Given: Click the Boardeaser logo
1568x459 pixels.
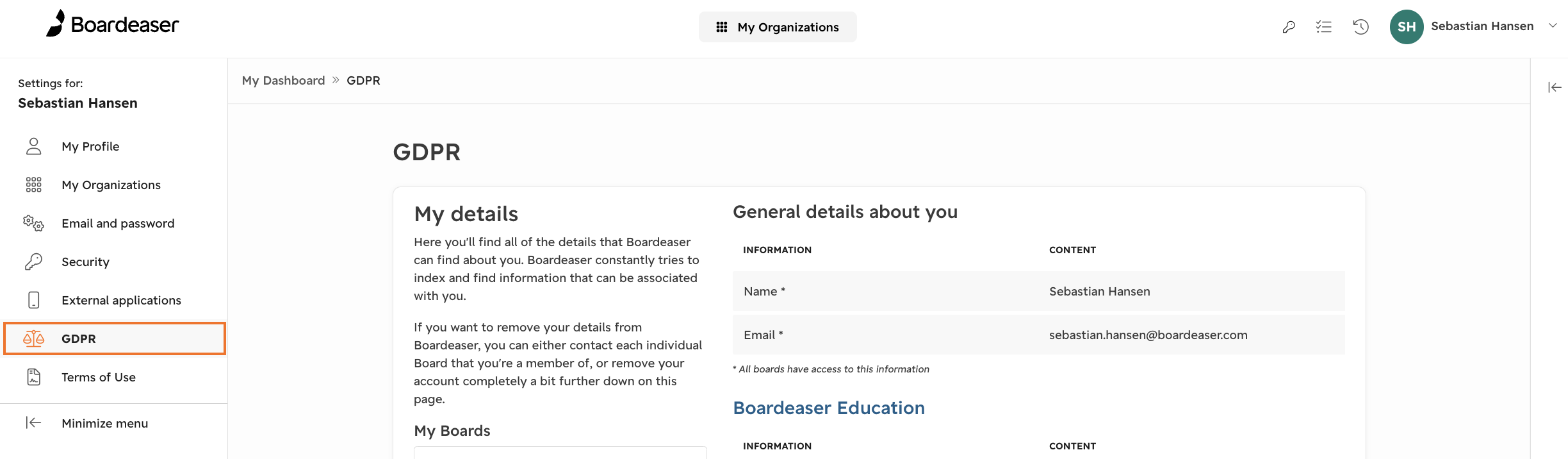Looking at the screenshot, I should coord(112,24).
